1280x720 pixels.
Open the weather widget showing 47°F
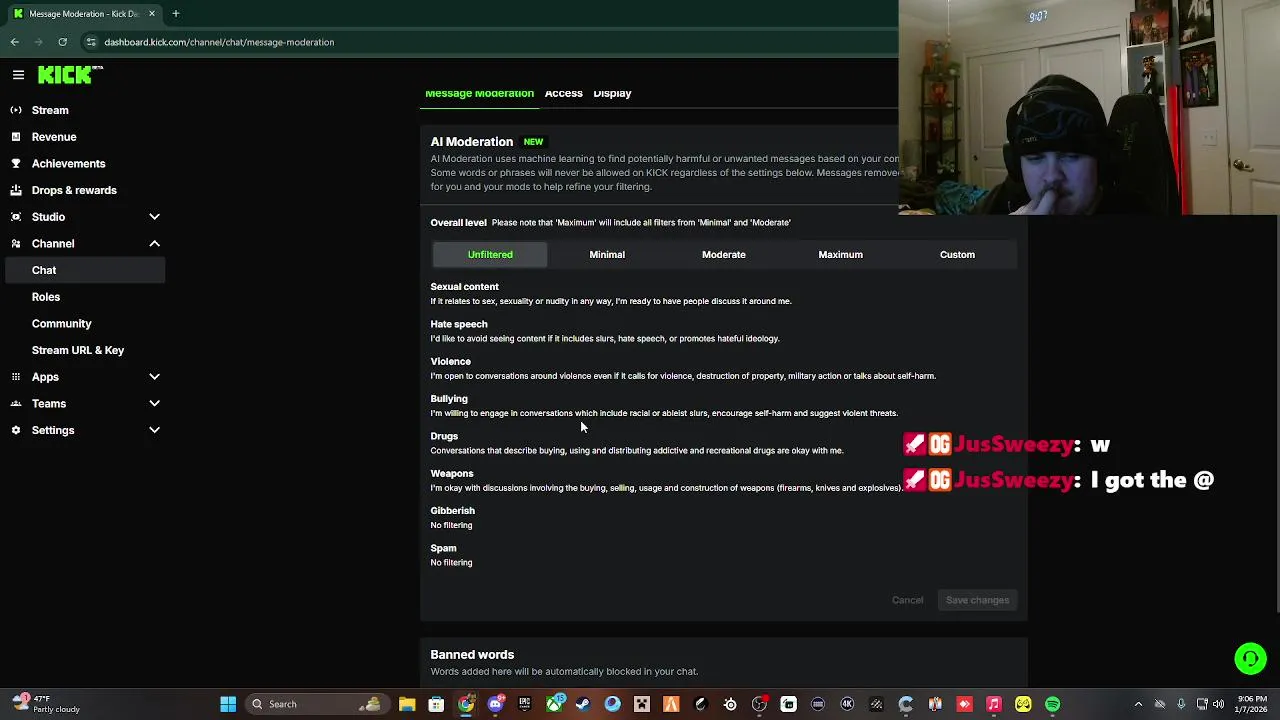click(x=45, y=704)
